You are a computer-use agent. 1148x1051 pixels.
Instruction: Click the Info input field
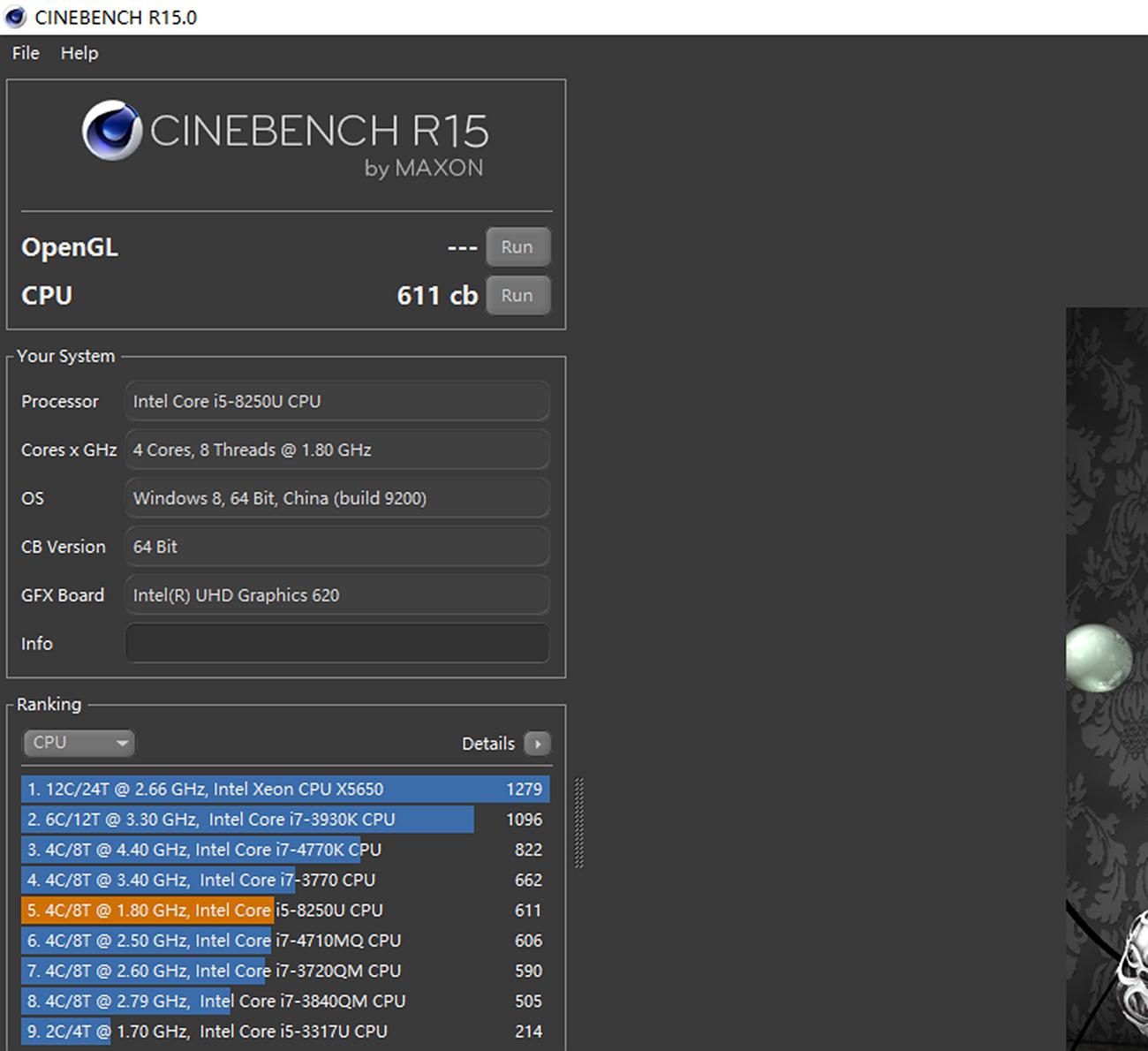(x=337, y=643)
